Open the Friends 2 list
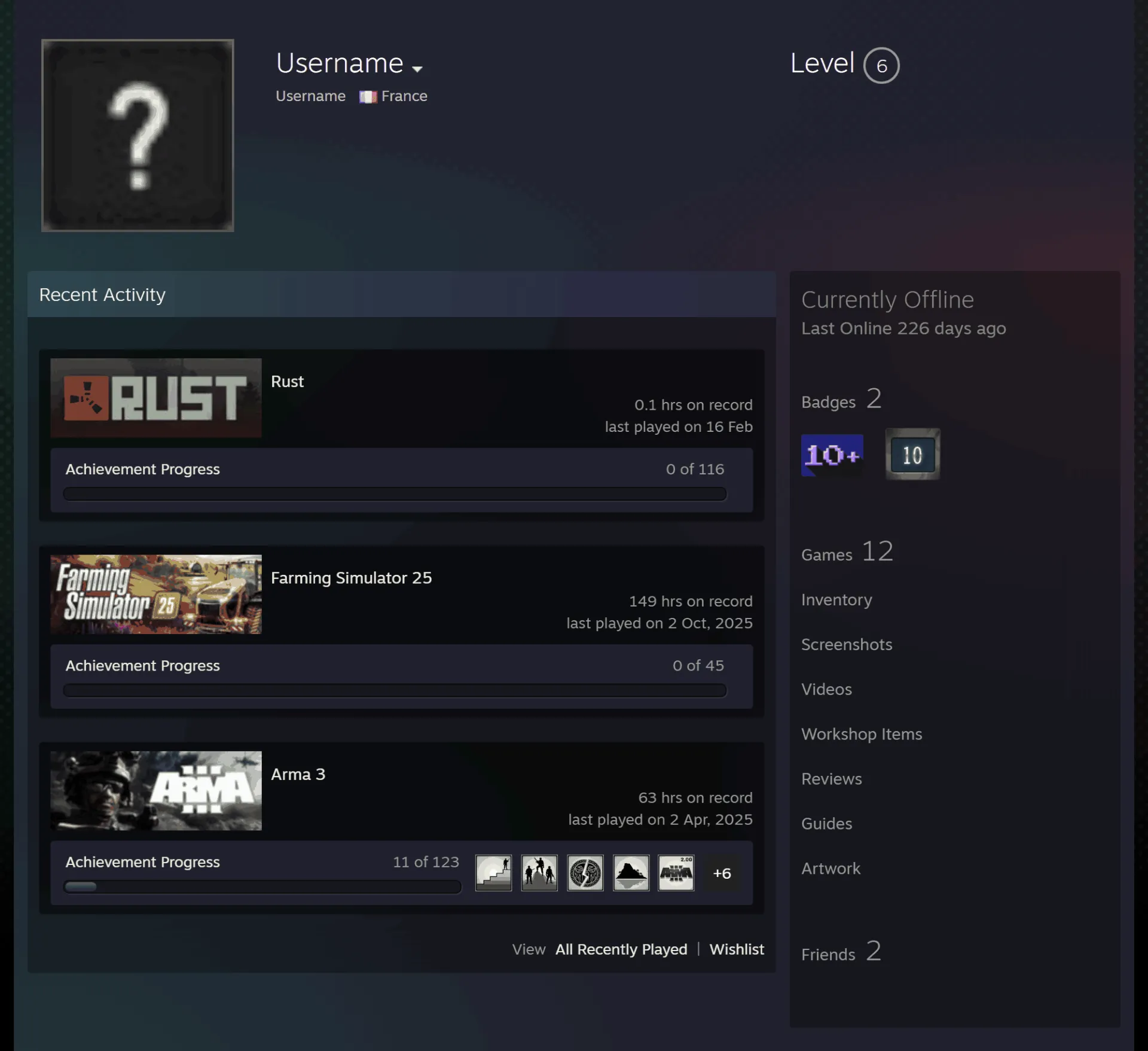1148x1051 pixels. click(x=841, y=951)
